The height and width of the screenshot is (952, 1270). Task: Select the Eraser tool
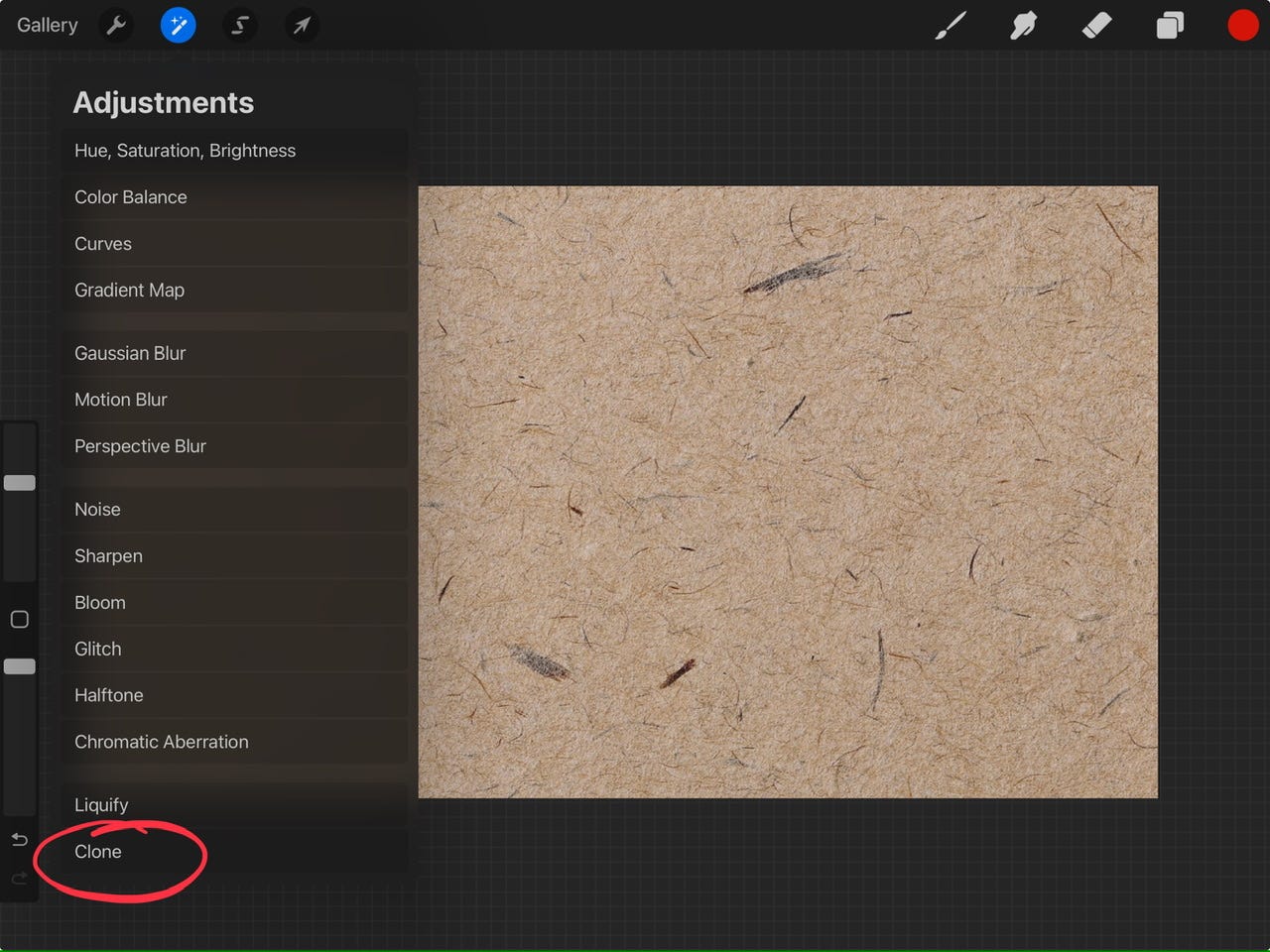(1096, 25)
